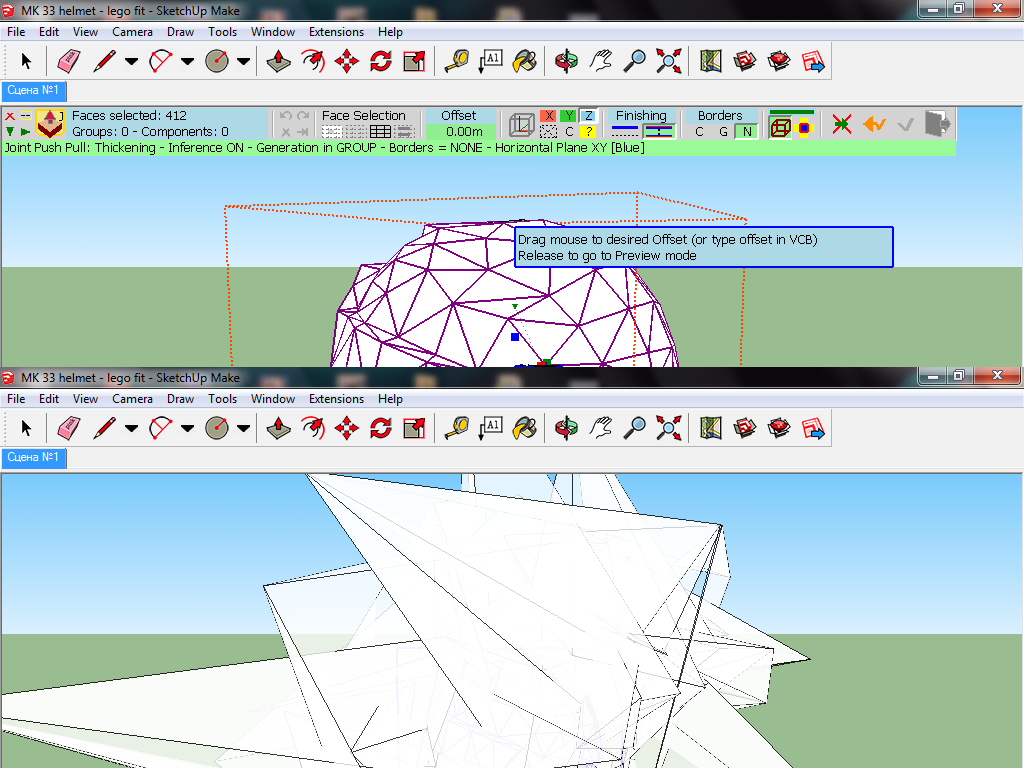Select the Paint Bucket tool in the lower window
The width and height of the screenshot is (1024, 768).
524,429
